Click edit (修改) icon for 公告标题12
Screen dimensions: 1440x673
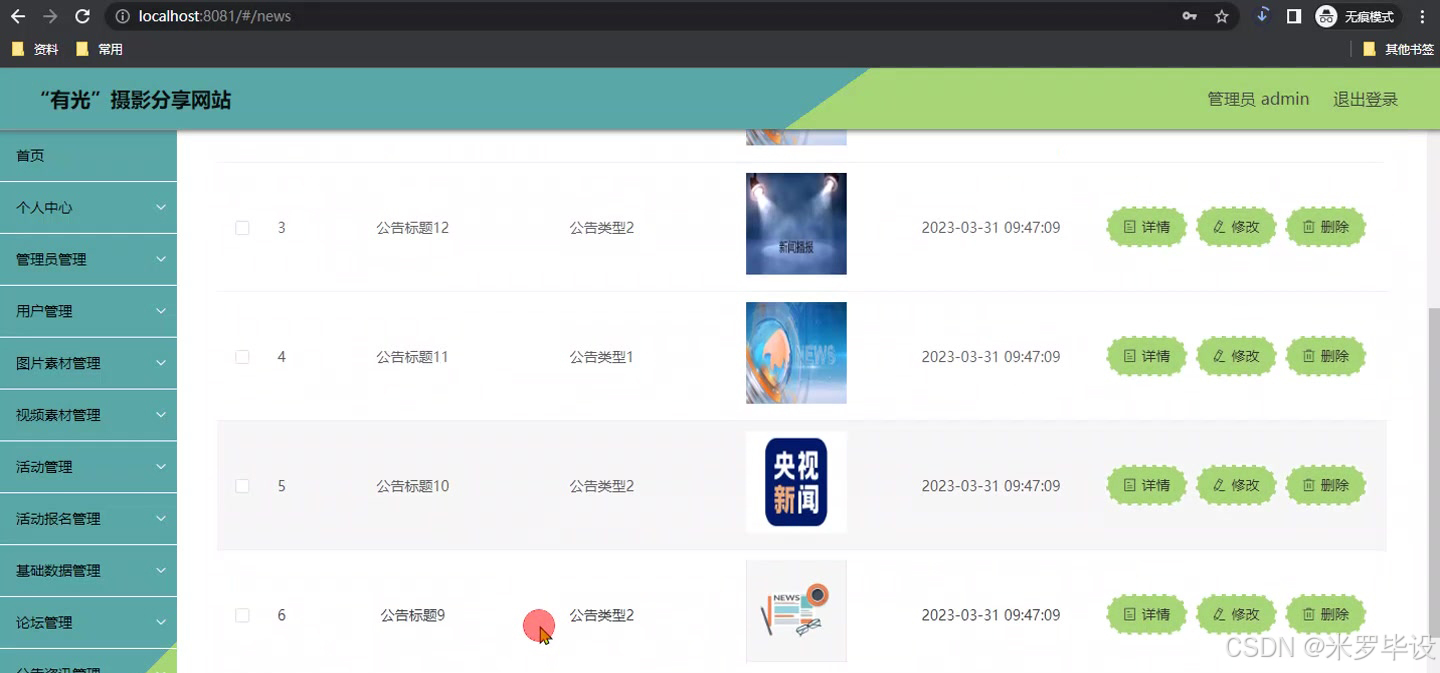tap(1236, 227)
